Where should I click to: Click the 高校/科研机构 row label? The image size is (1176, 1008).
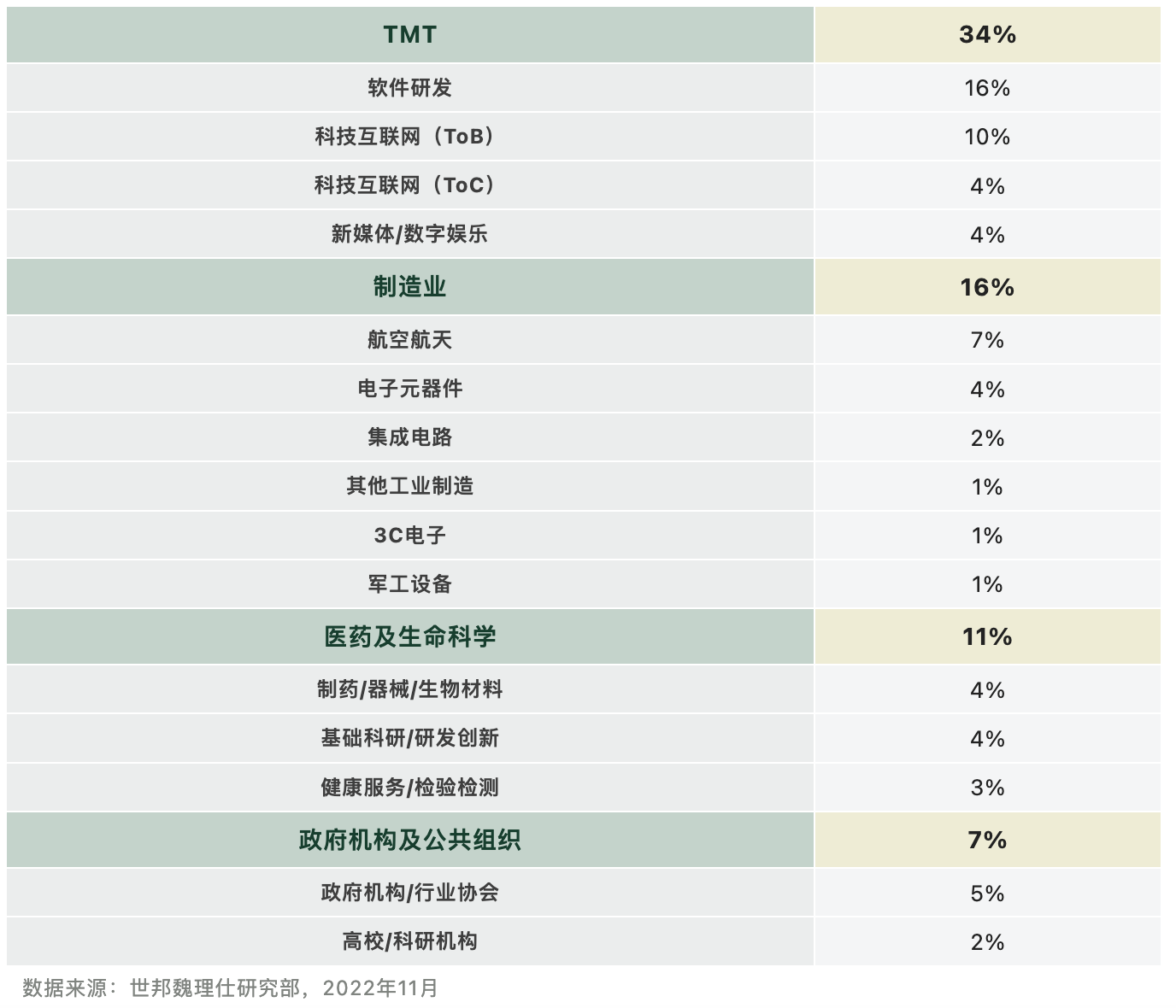[409, 941]
